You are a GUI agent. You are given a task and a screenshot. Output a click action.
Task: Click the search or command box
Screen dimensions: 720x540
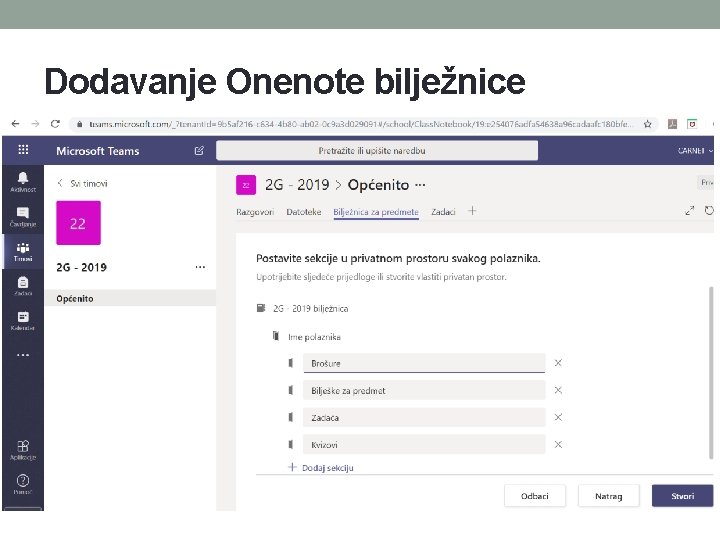pos(377,151)
